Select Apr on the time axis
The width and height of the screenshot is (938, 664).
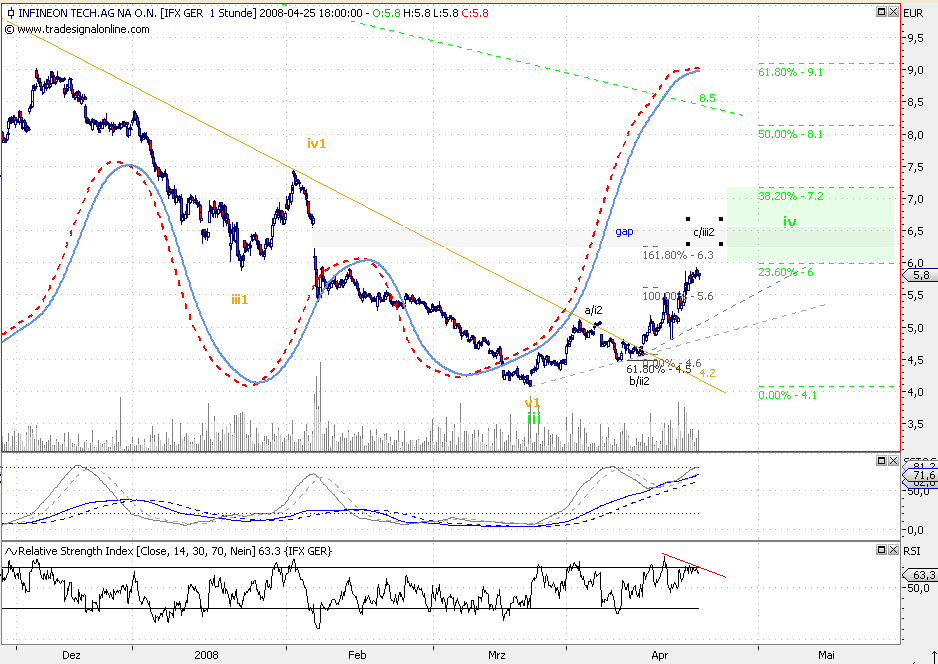(x=659, y=655)
